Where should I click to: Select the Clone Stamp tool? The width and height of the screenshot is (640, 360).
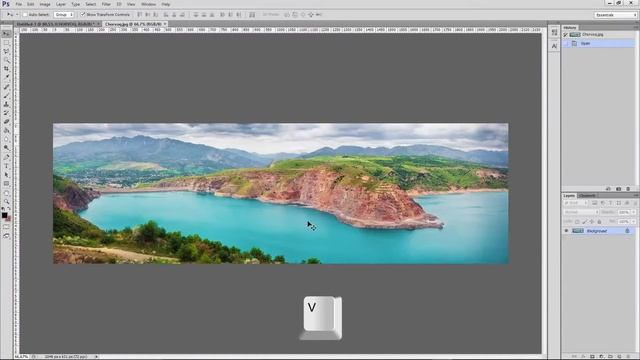[x=6, y=104]
